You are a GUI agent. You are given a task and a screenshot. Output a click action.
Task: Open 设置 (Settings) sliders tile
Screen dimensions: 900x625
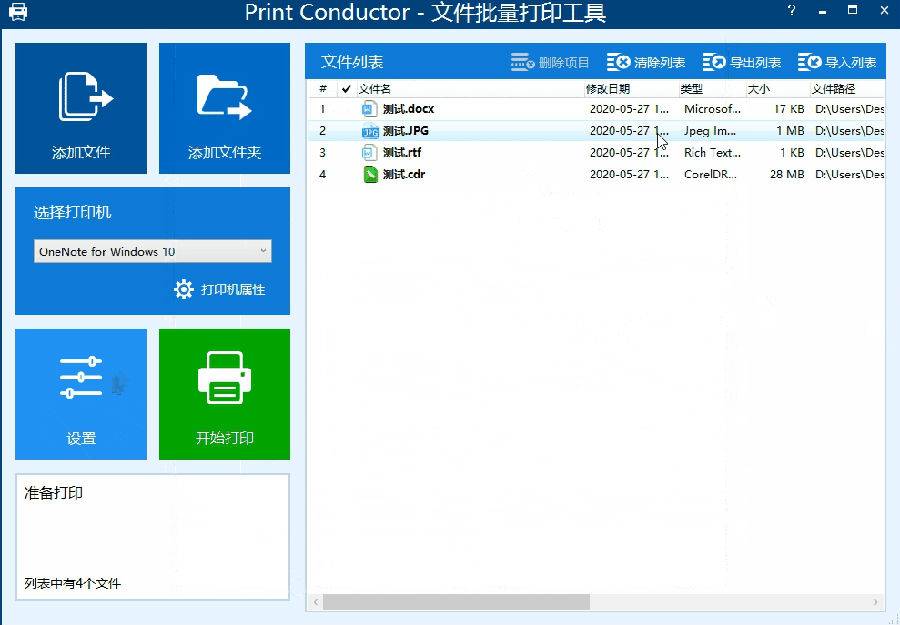click(81, 394)
